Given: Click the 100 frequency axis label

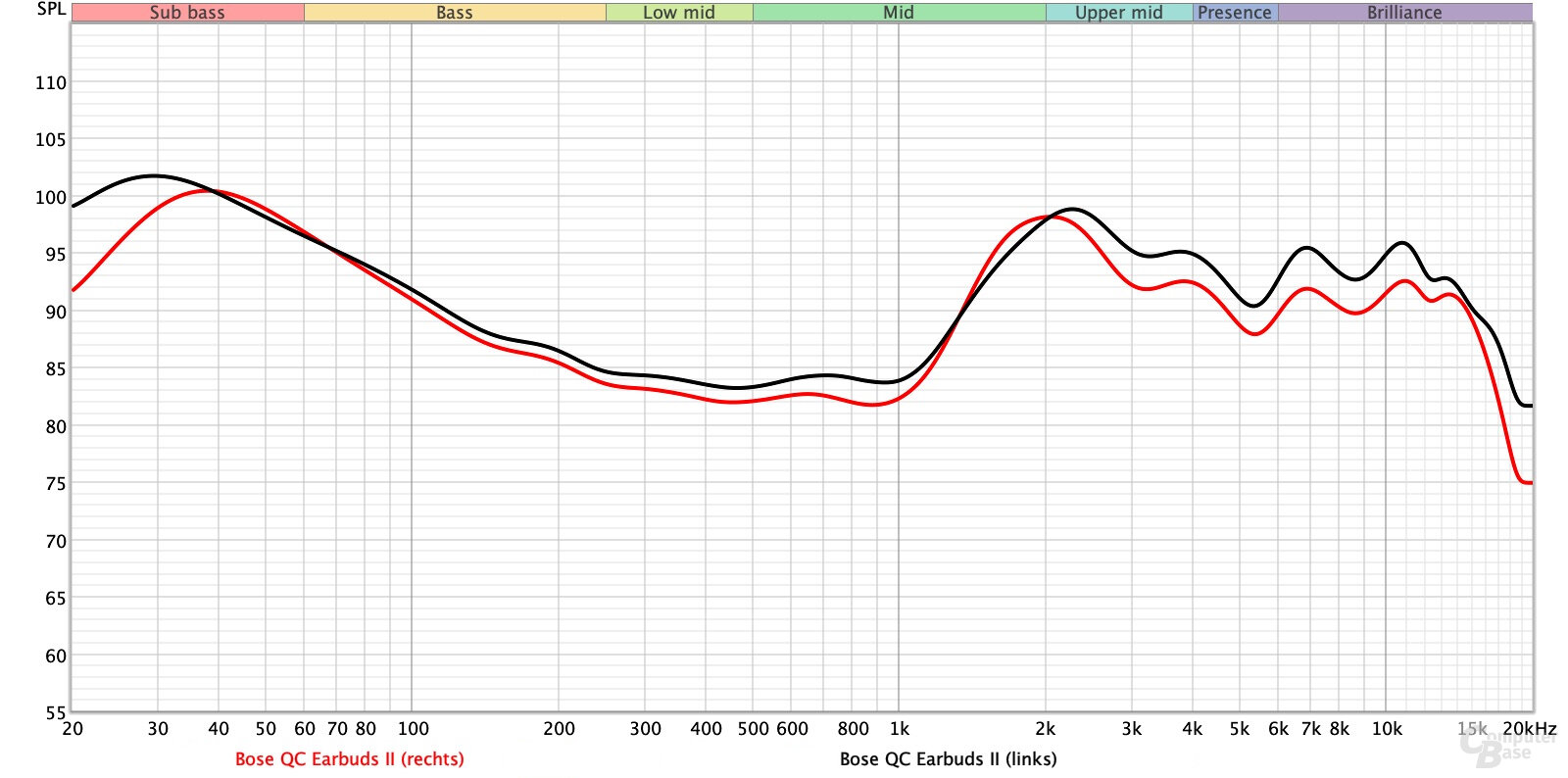Looking at the screenshot, I should pos(414,729).
